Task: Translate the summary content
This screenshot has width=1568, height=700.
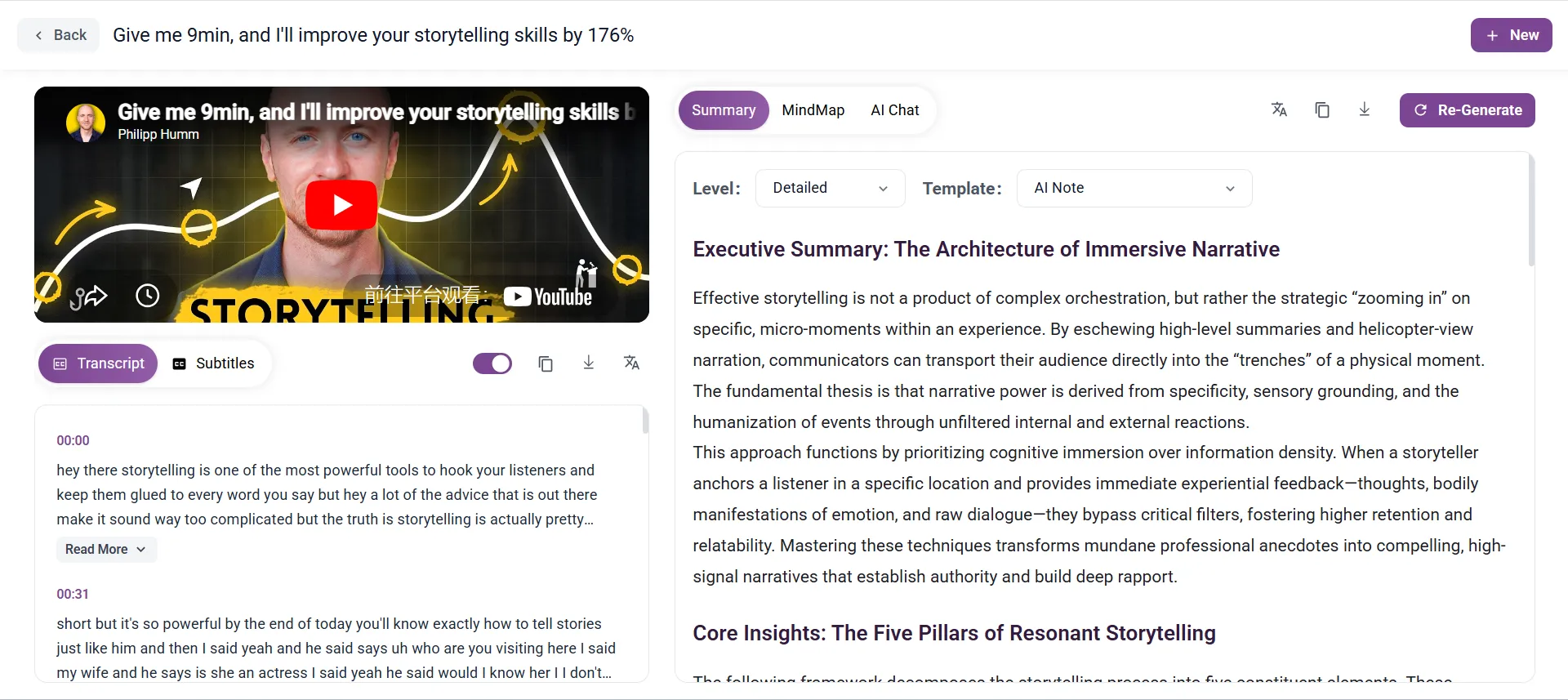Action: (x=1279, y=109)
